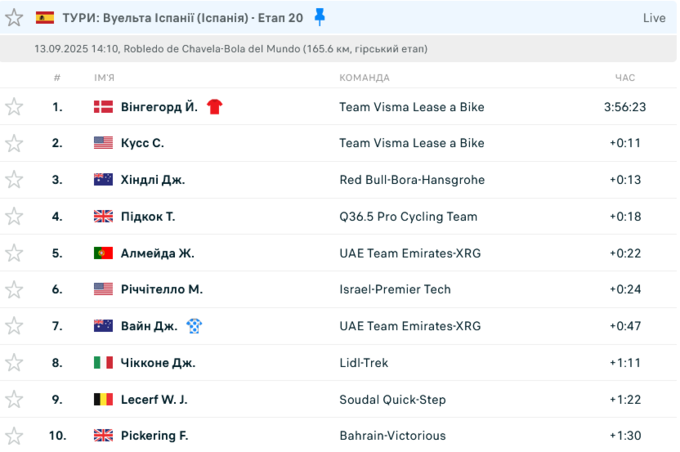Click the Italy flag next to Чікконе
This screenshot has height=452, width=680.
[x=104, y=362]
